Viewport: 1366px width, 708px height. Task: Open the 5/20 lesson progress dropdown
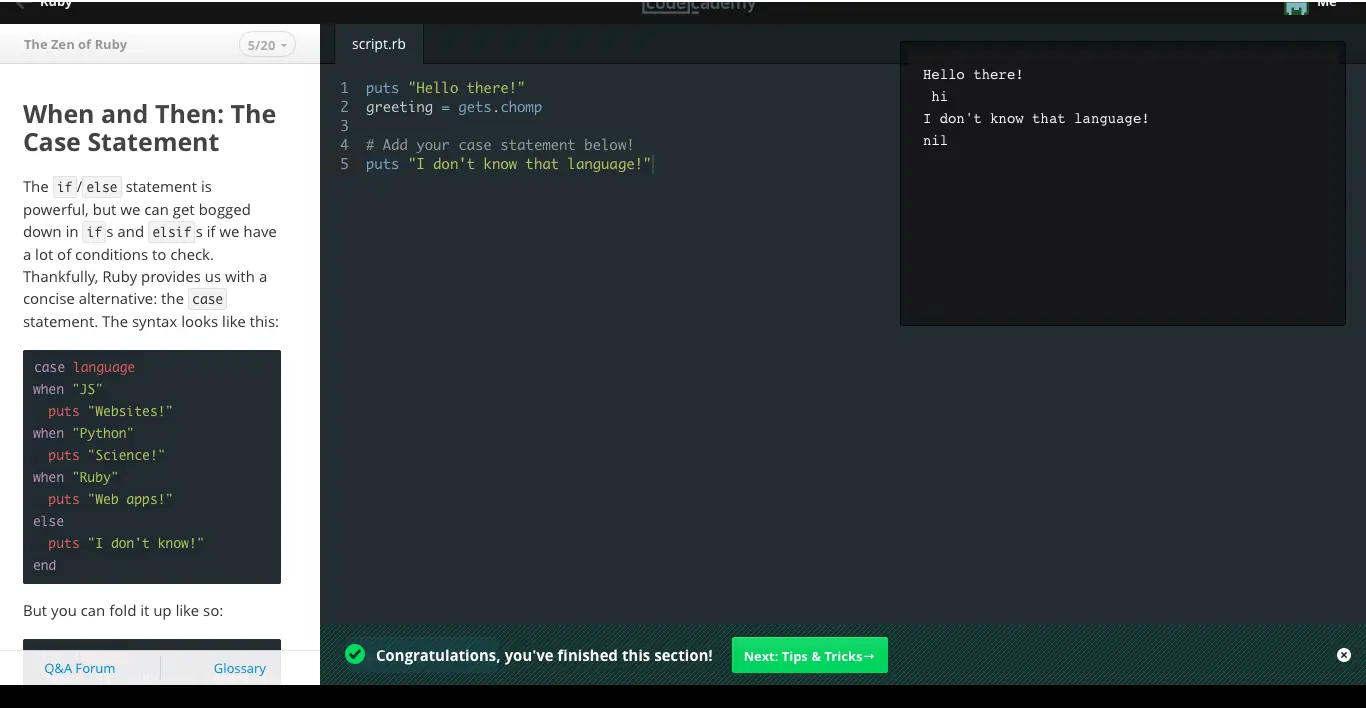pyautogui.click(x=267, y=45)
